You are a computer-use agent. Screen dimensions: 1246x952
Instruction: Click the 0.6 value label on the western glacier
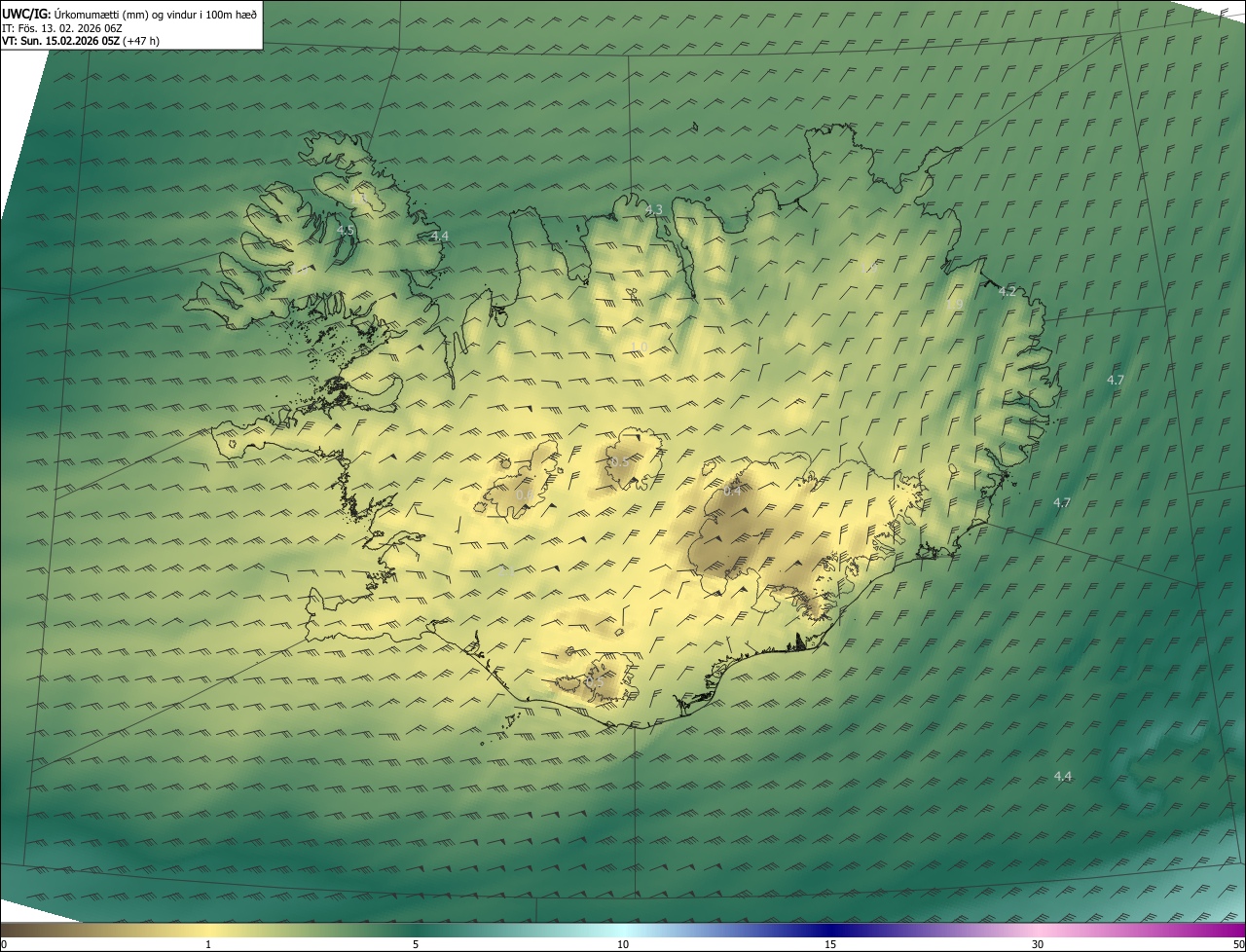pos(524,495)
